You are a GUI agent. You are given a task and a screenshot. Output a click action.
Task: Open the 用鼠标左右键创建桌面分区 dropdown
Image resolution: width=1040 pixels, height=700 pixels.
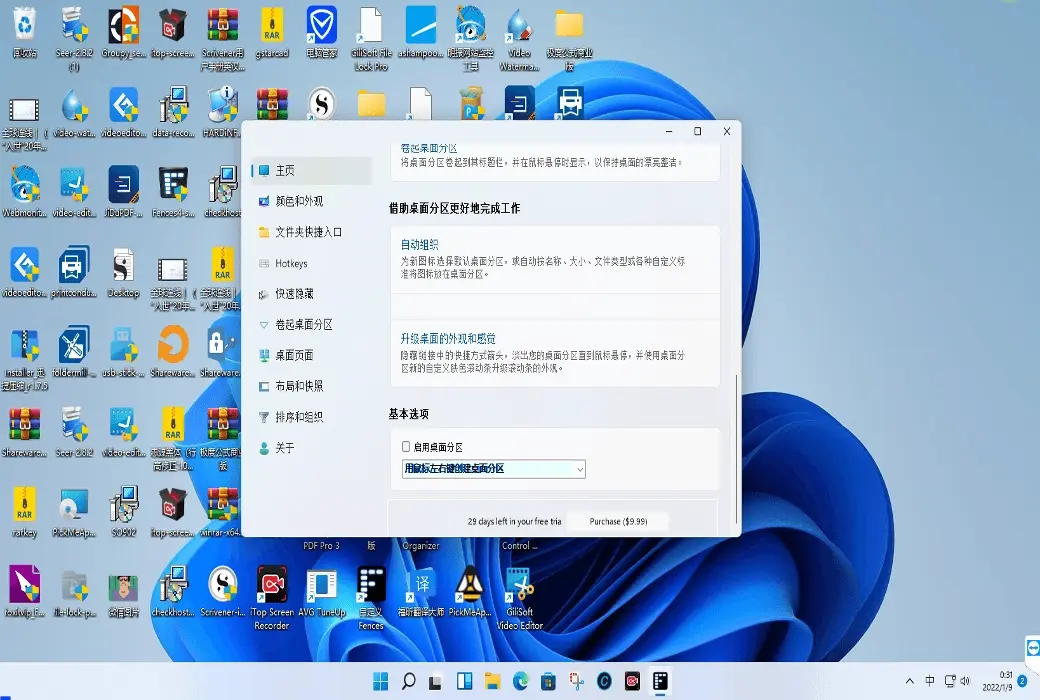(493, 469)
